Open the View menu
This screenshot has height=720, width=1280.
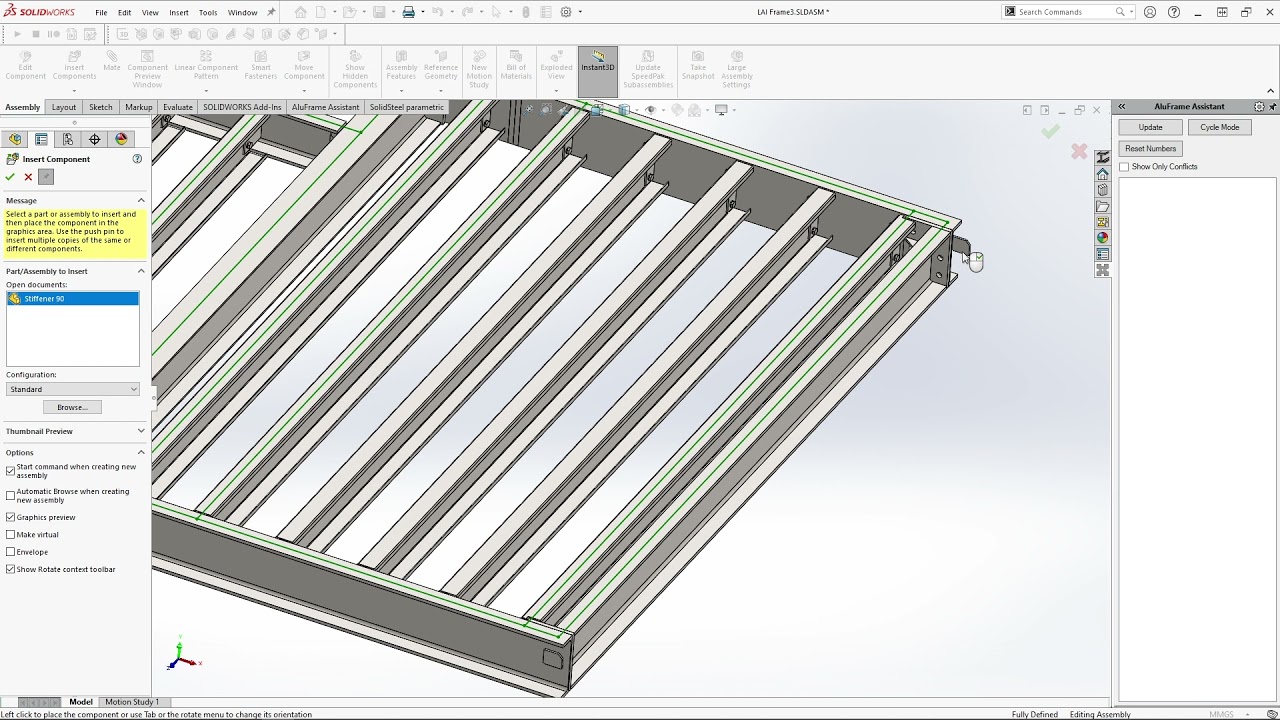[x=150, y=12]
